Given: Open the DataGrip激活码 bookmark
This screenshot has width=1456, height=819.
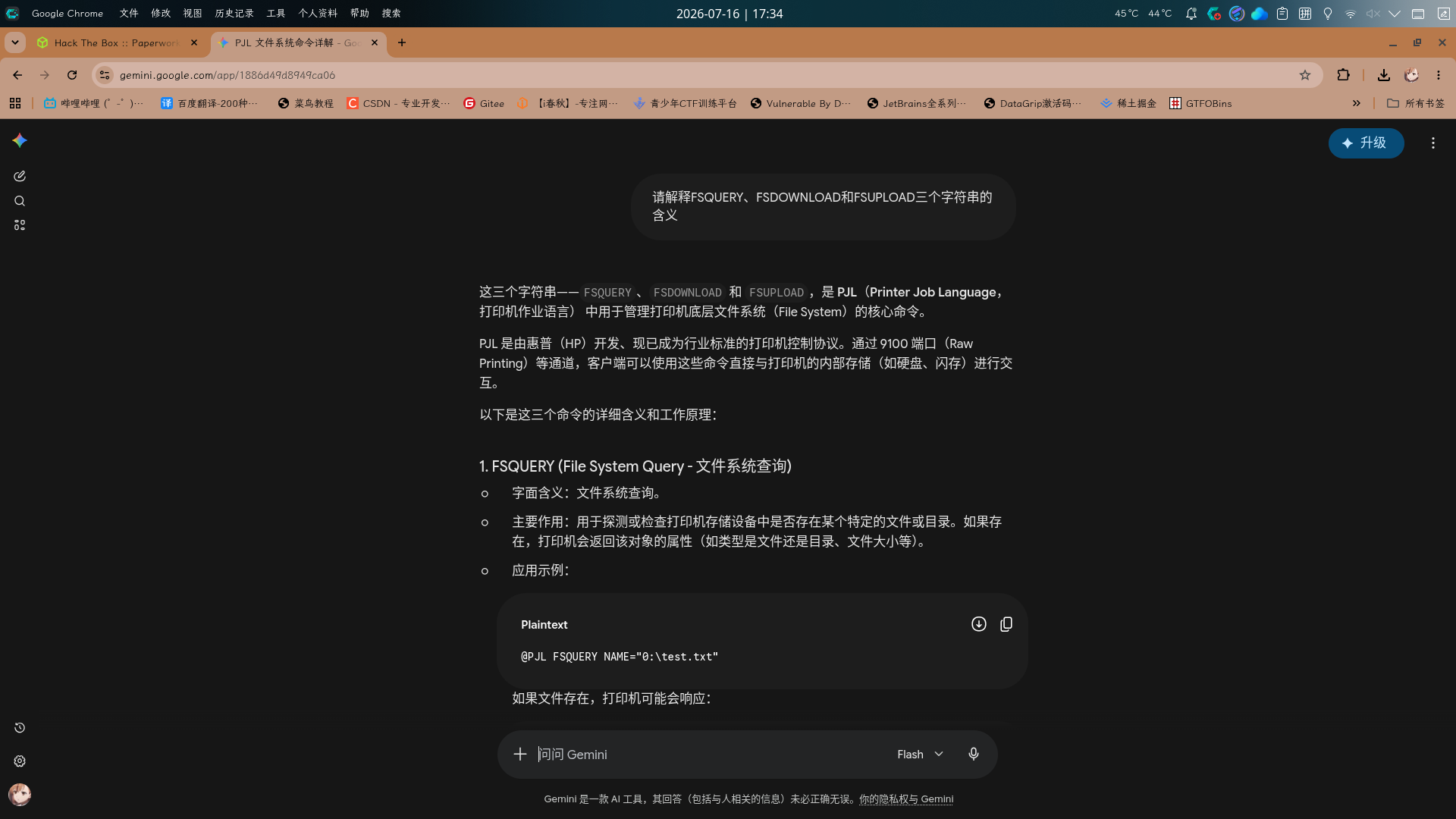Looking at the screenshot, I should pos(1033,103).
